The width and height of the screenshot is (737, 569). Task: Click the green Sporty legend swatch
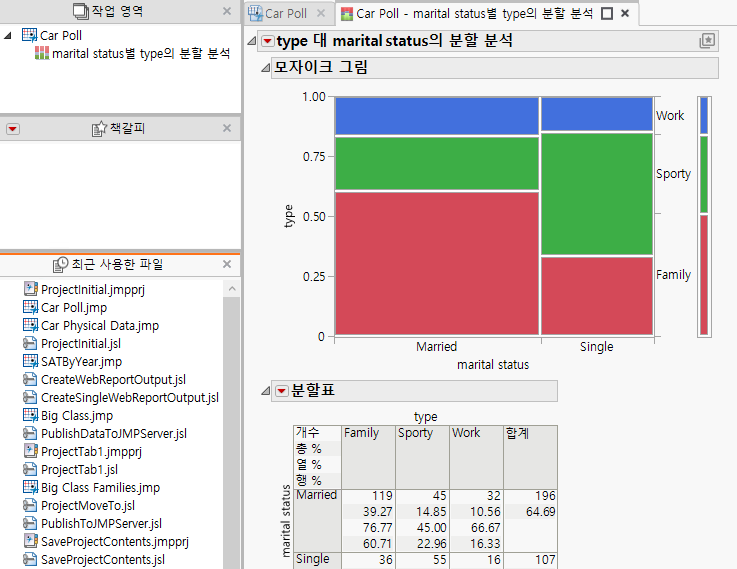point(704,174)
